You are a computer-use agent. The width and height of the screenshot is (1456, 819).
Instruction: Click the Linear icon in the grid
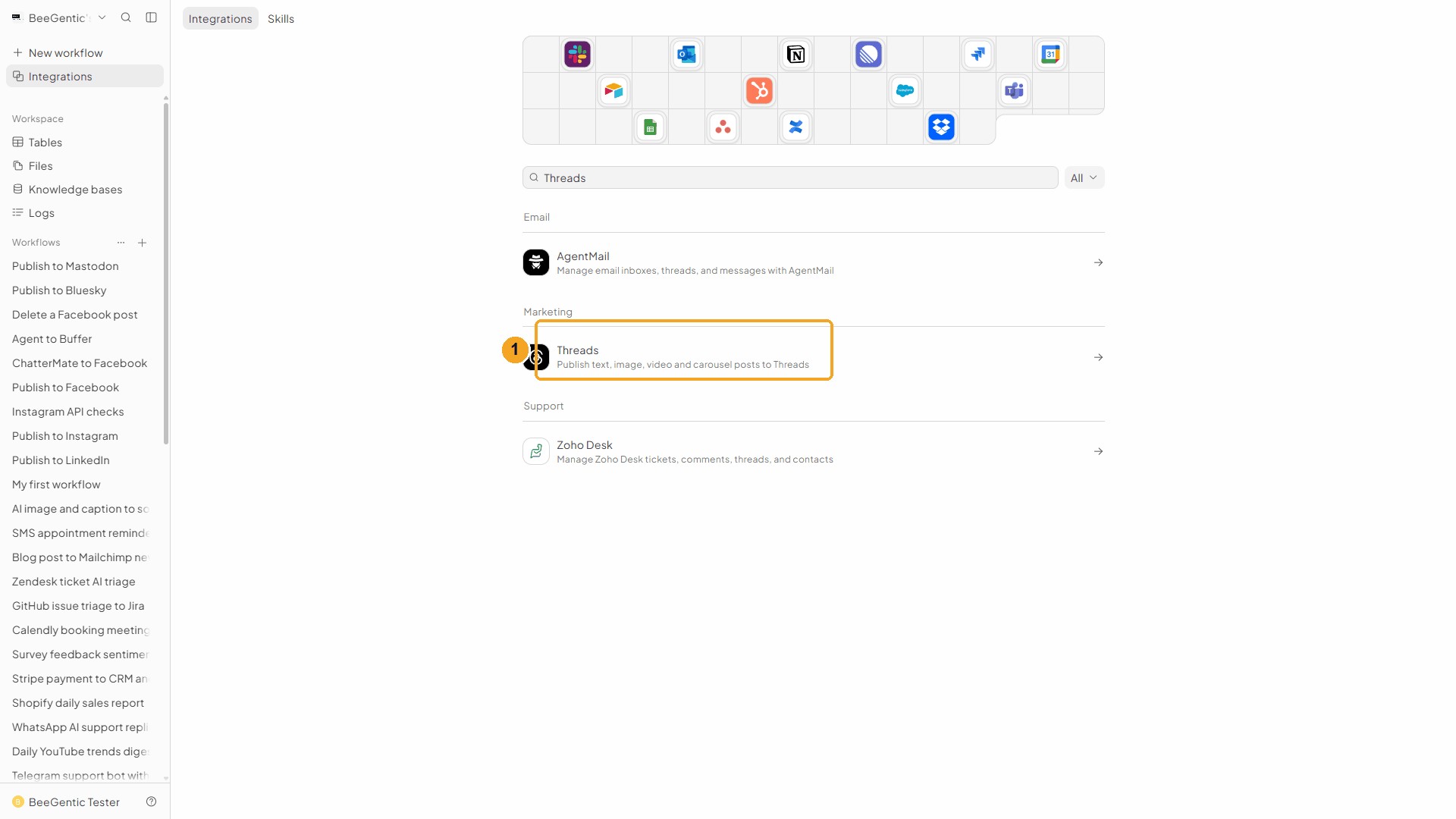pyautogui.click(x=868, y=55)
